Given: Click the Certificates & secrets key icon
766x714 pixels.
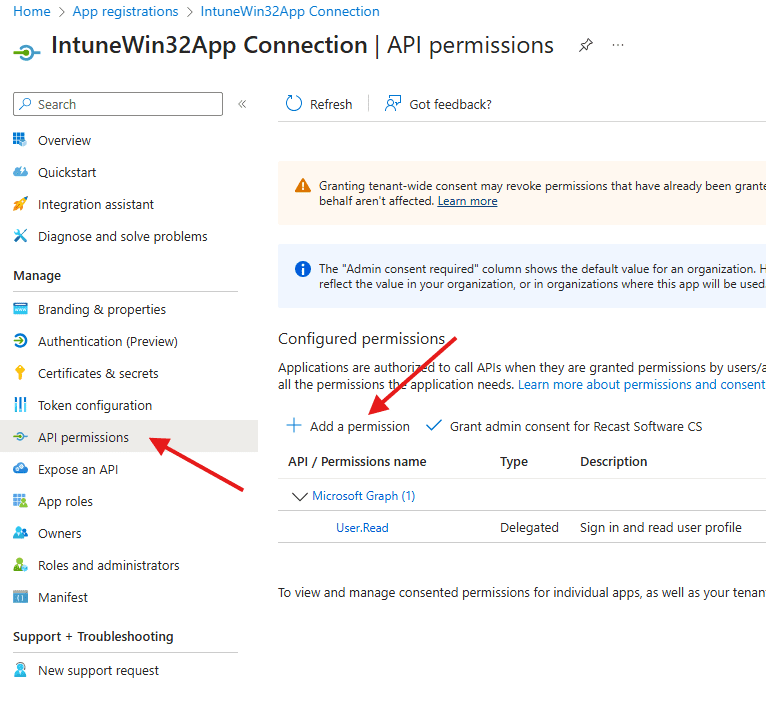Looking at the screenshot, I should coord(20,373).
